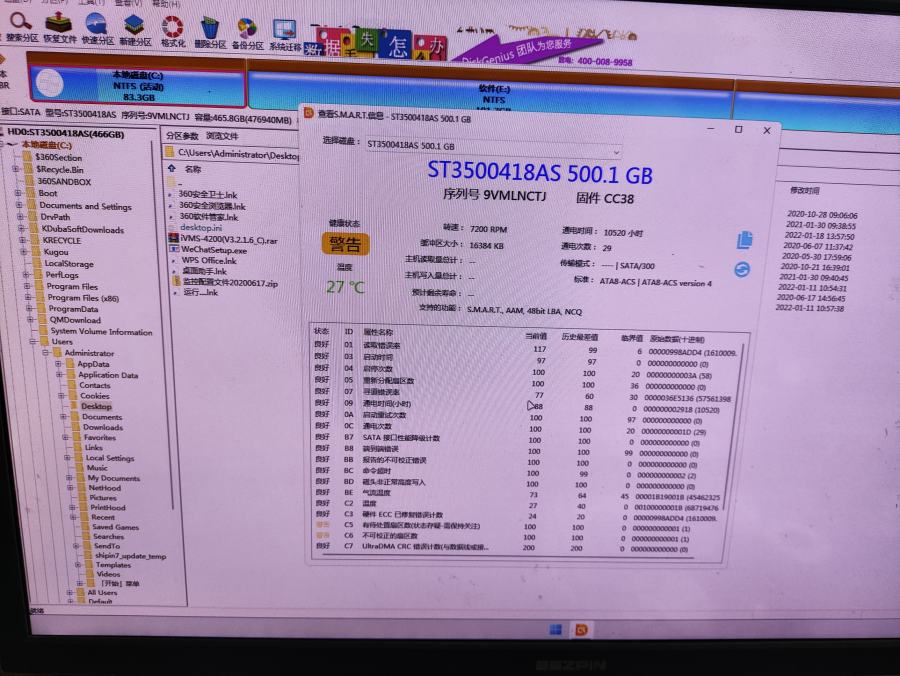Select the Program Files folder in the tree
900x676 pixels.
[72, 286]
